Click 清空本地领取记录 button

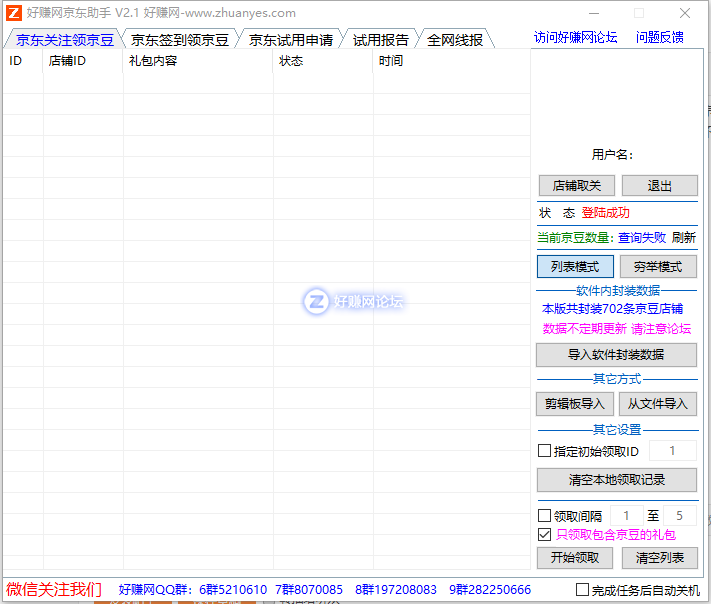[617, 480]
